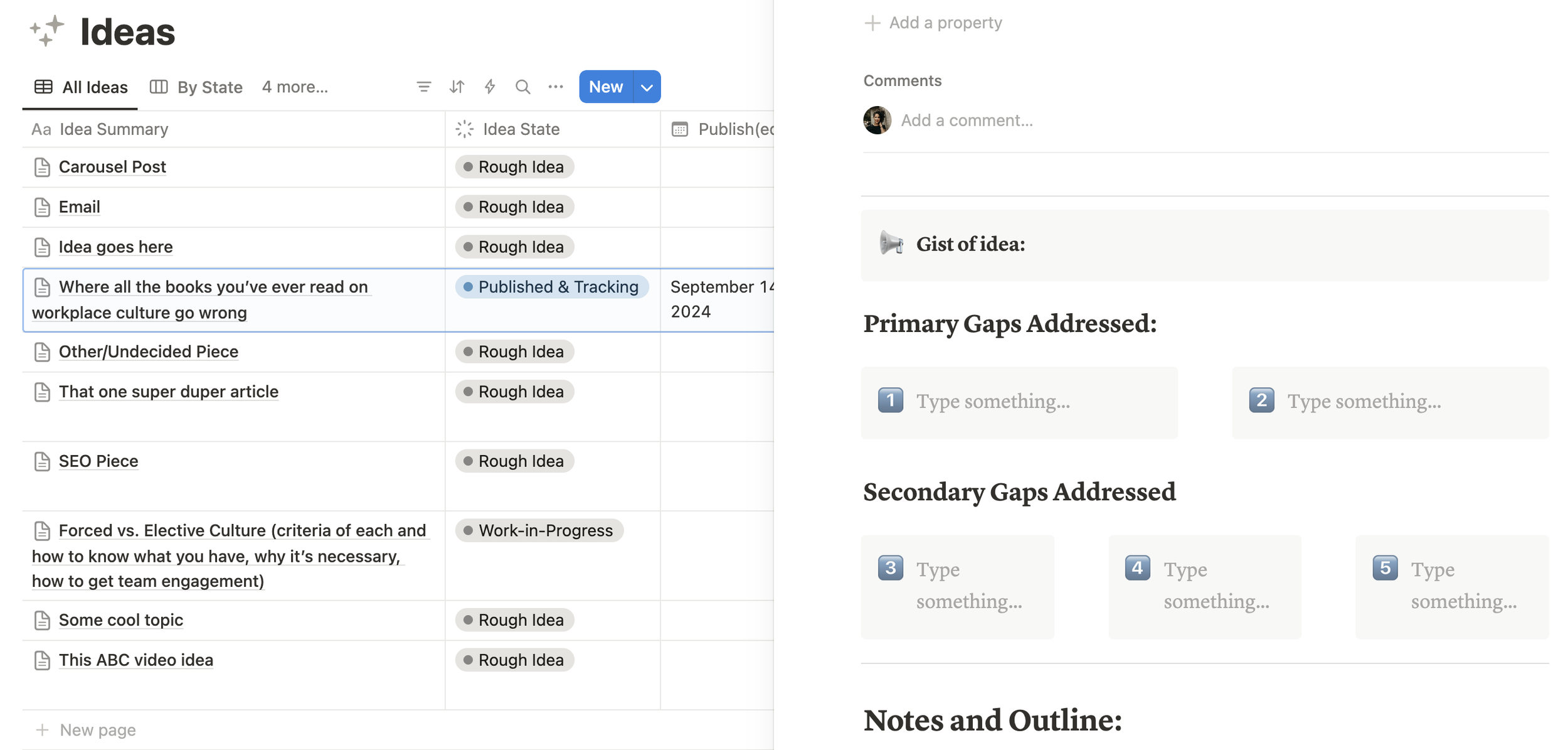Screen dimensions: 1568x750
Task: Open the automations lightning bolt icon
Action: tap(490, 87)
